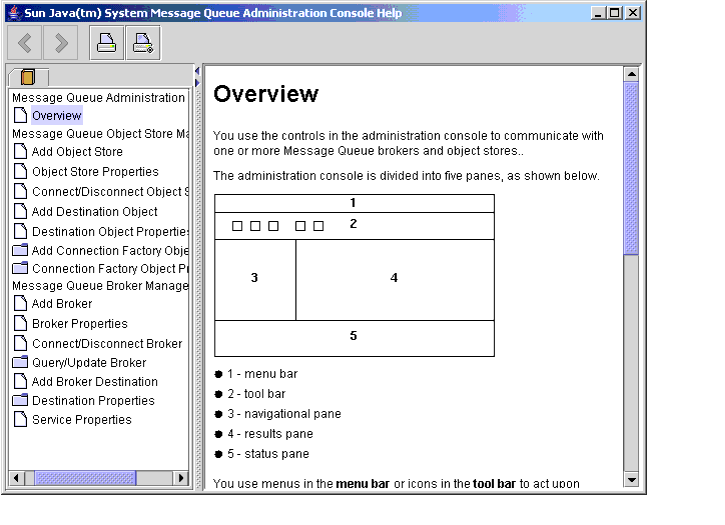The width and height of the screenshot is (725, 525).
Task: Click the Java coffee cup title bar icon
Action: tap(14, 12)
